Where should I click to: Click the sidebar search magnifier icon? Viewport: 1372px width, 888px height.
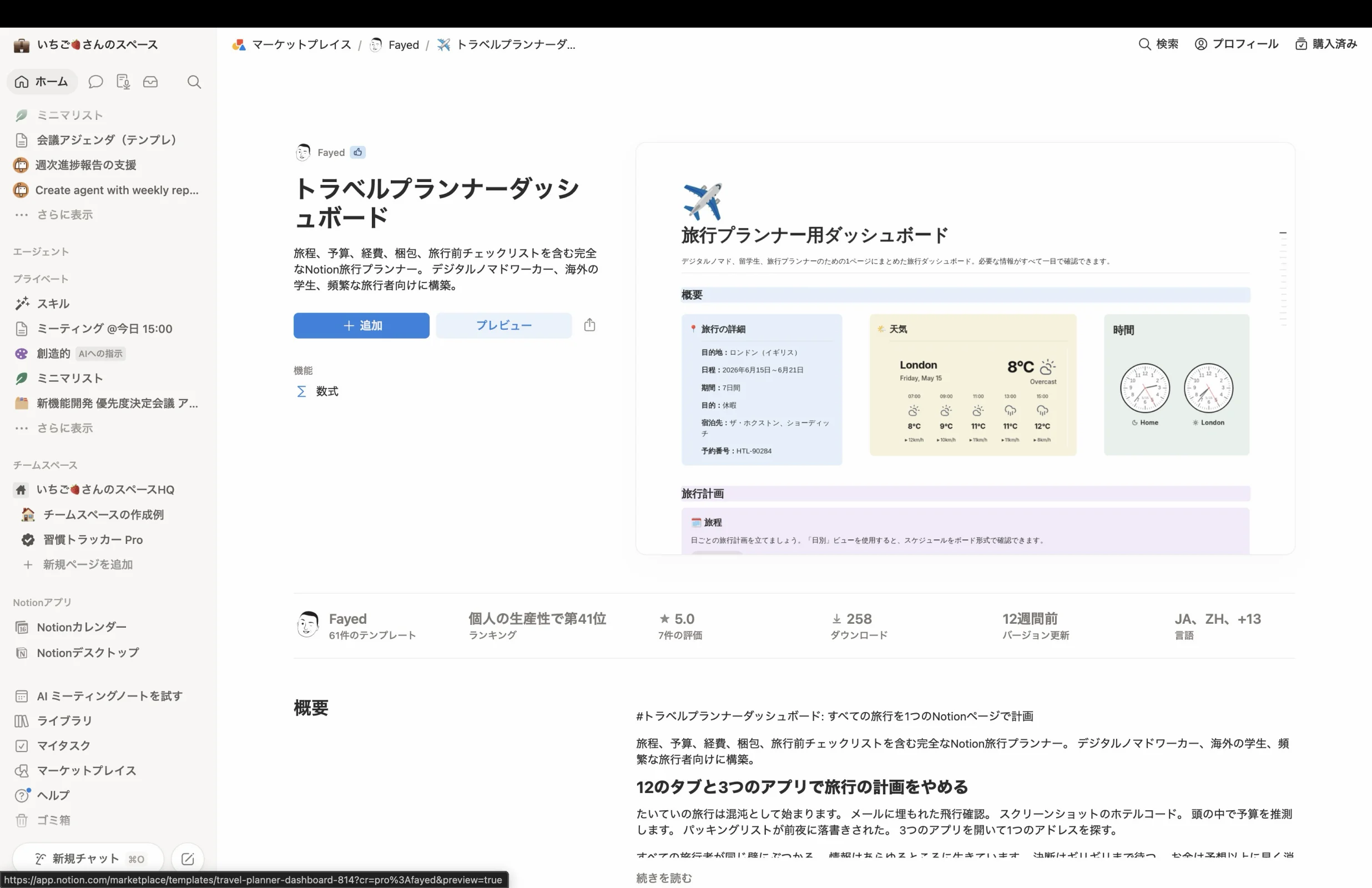[194, 82]
